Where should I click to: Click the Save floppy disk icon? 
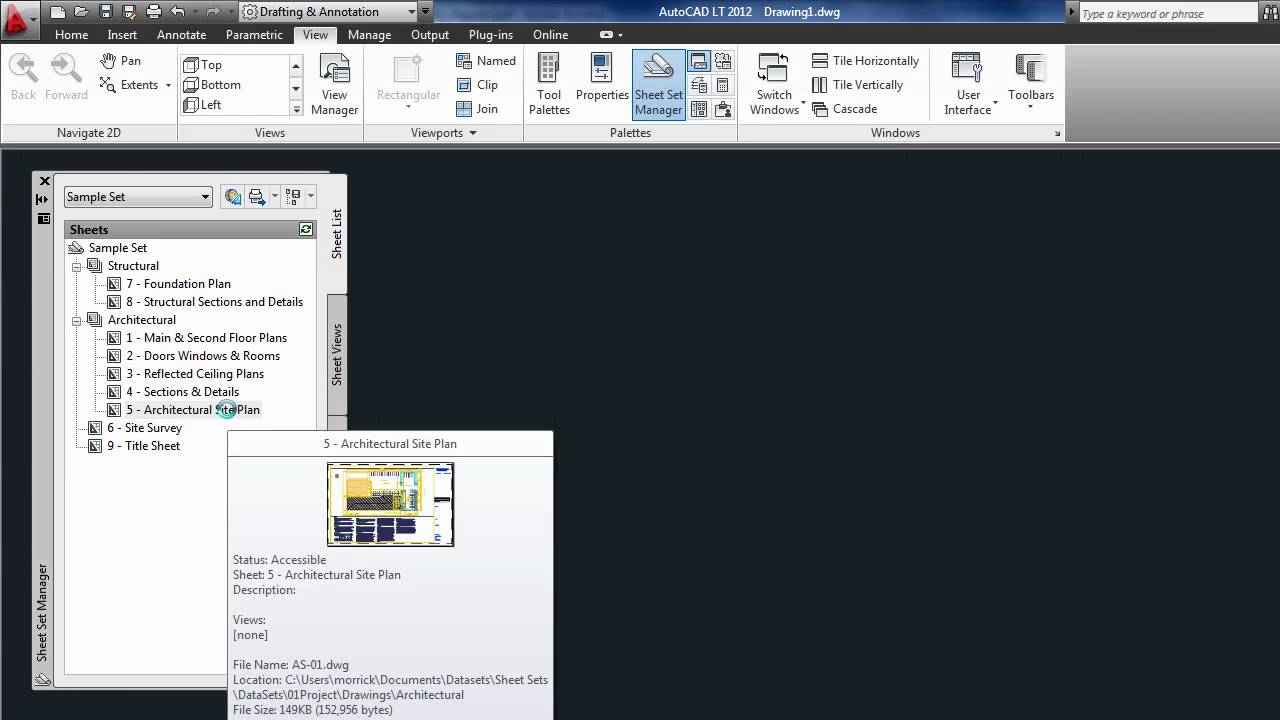point(106,12)
